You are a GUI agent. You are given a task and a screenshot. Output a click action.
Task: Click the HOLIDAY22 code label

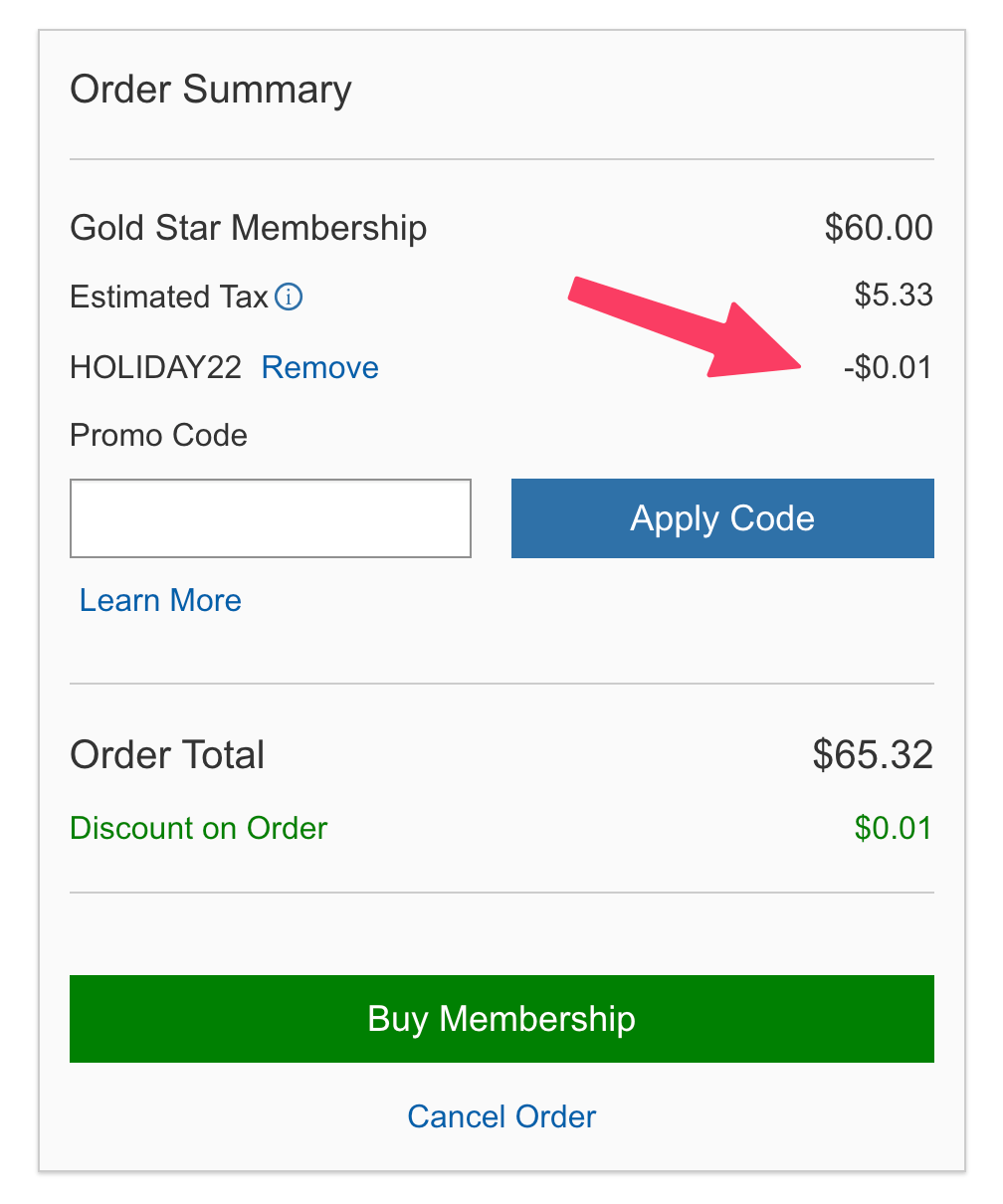(x=155, y=368)
